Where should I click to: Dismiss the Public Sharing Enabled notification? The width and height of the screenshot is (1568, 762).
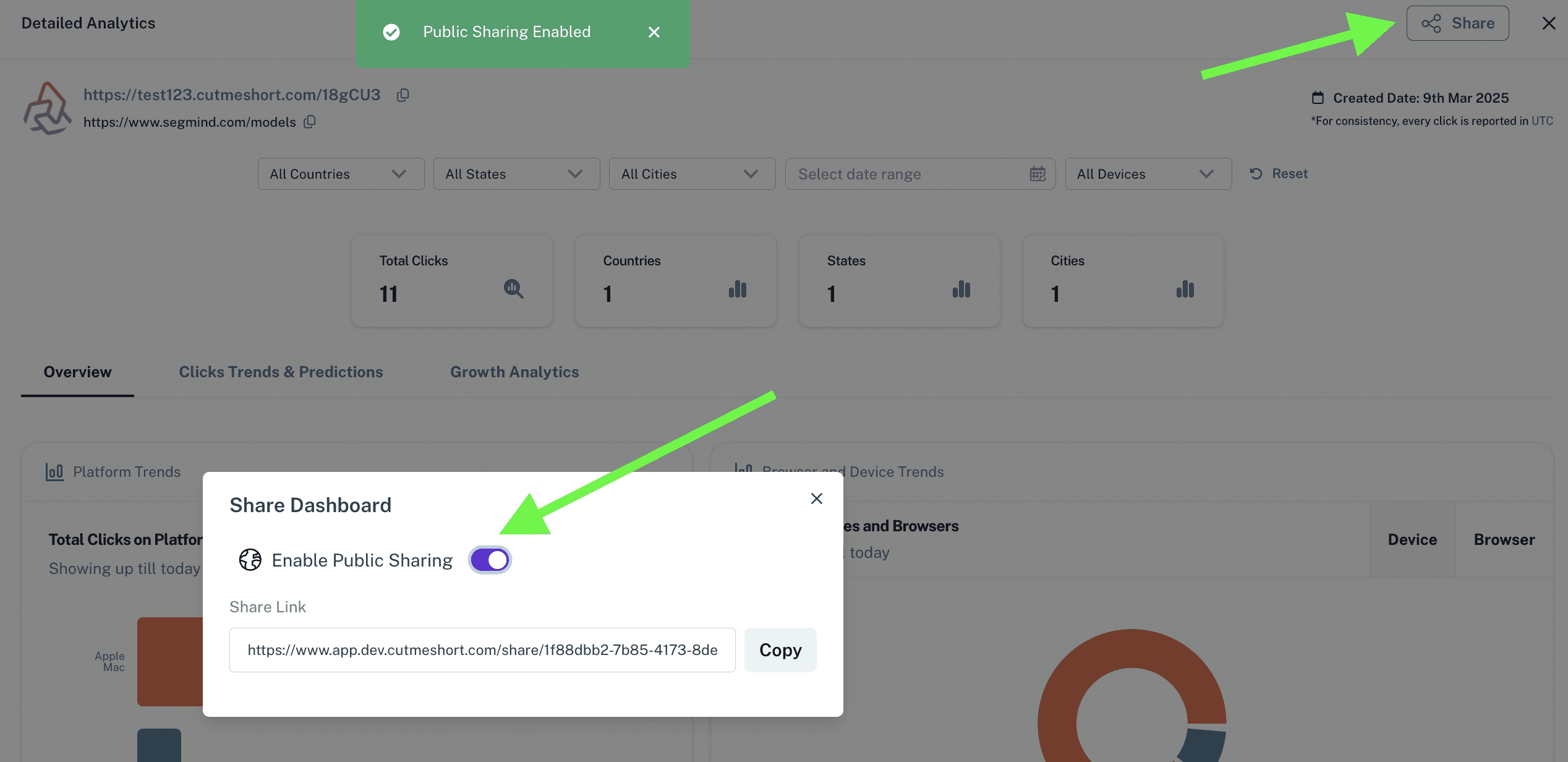[x=654, y=32]
